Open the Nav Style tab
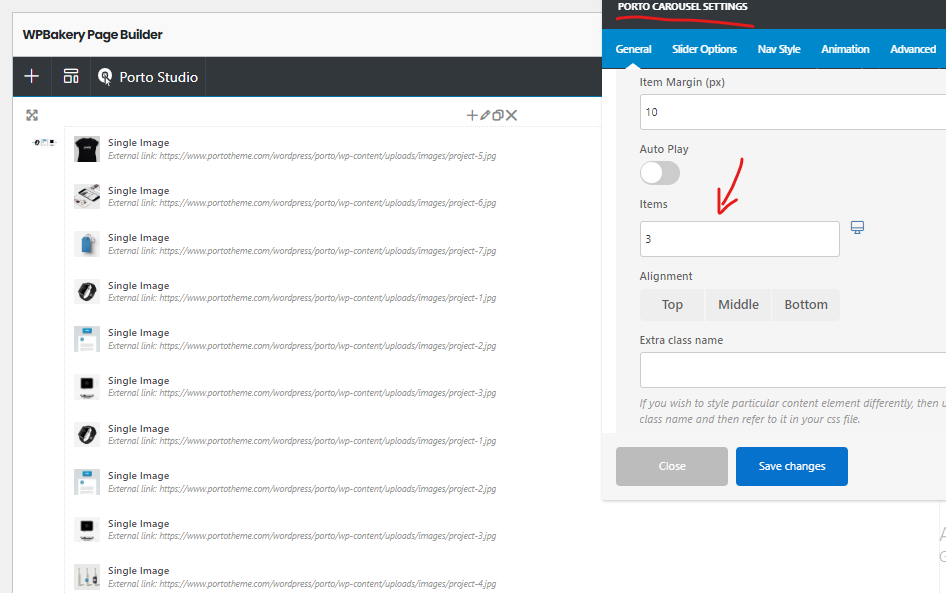Image resolution: width=946 pixels, height=593 pixels. (x=779, y=49)
